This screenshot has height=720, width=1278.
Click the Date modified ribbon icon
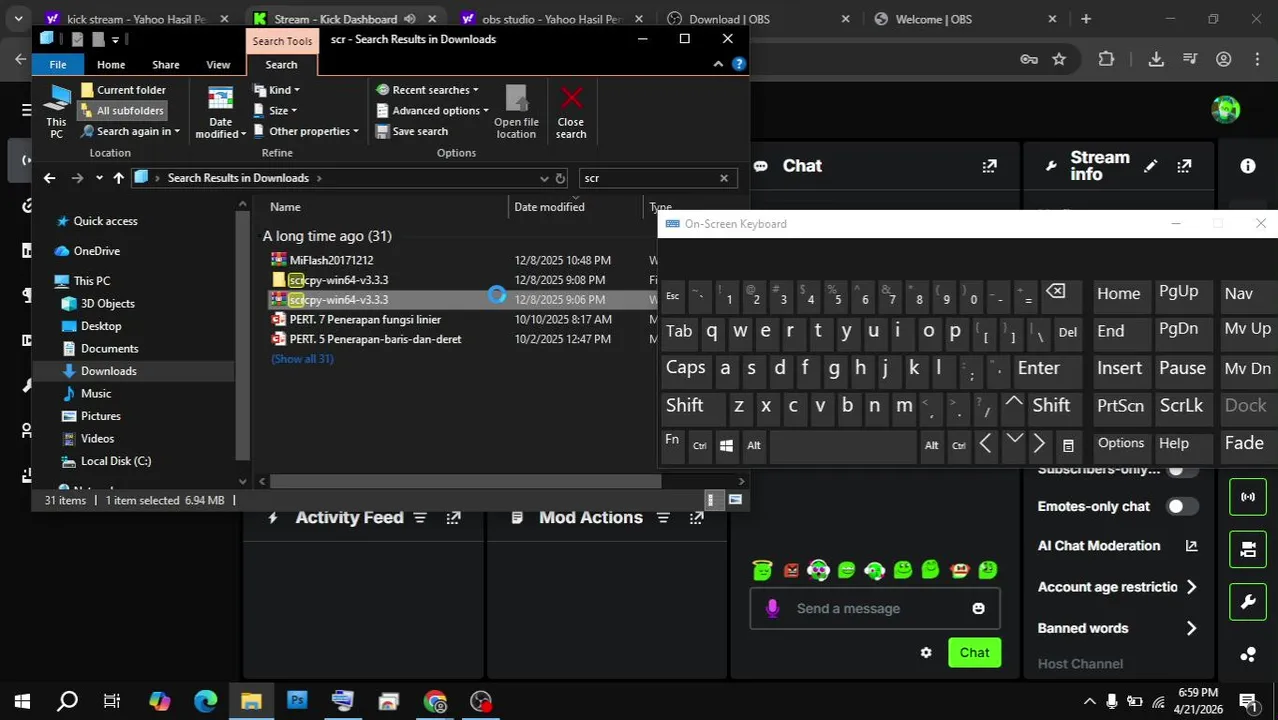(220, 98)
